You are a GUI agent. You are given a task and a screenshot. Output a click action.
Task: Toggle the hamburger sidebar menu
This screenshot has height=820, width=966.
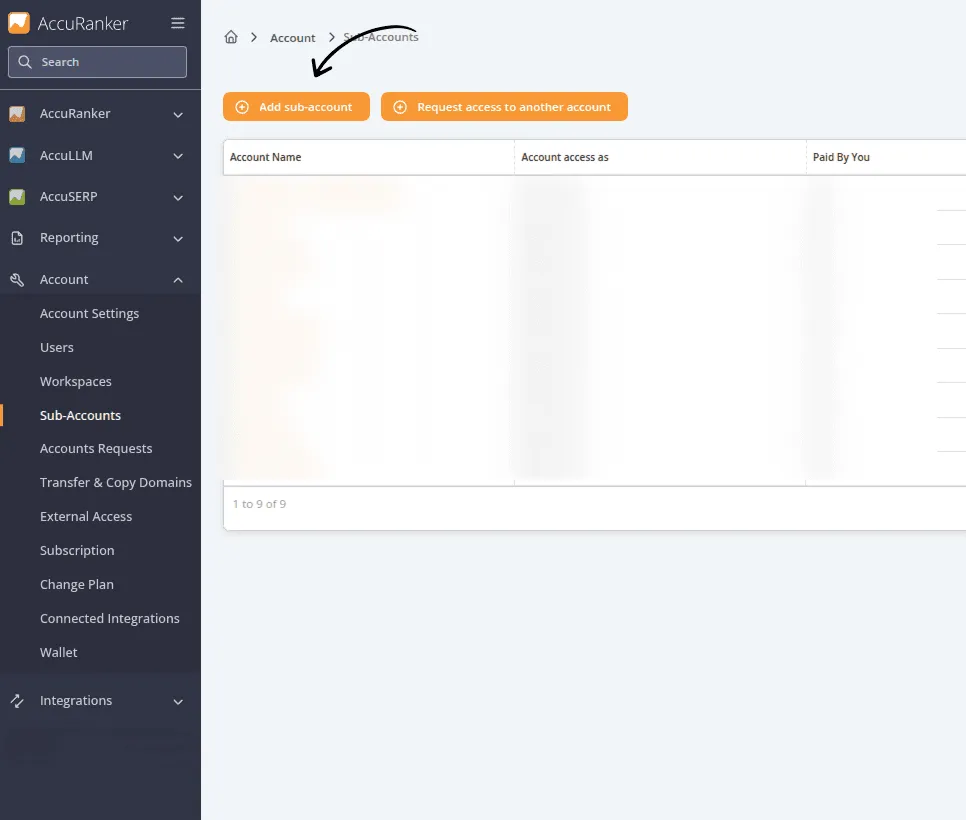[177, 23]
